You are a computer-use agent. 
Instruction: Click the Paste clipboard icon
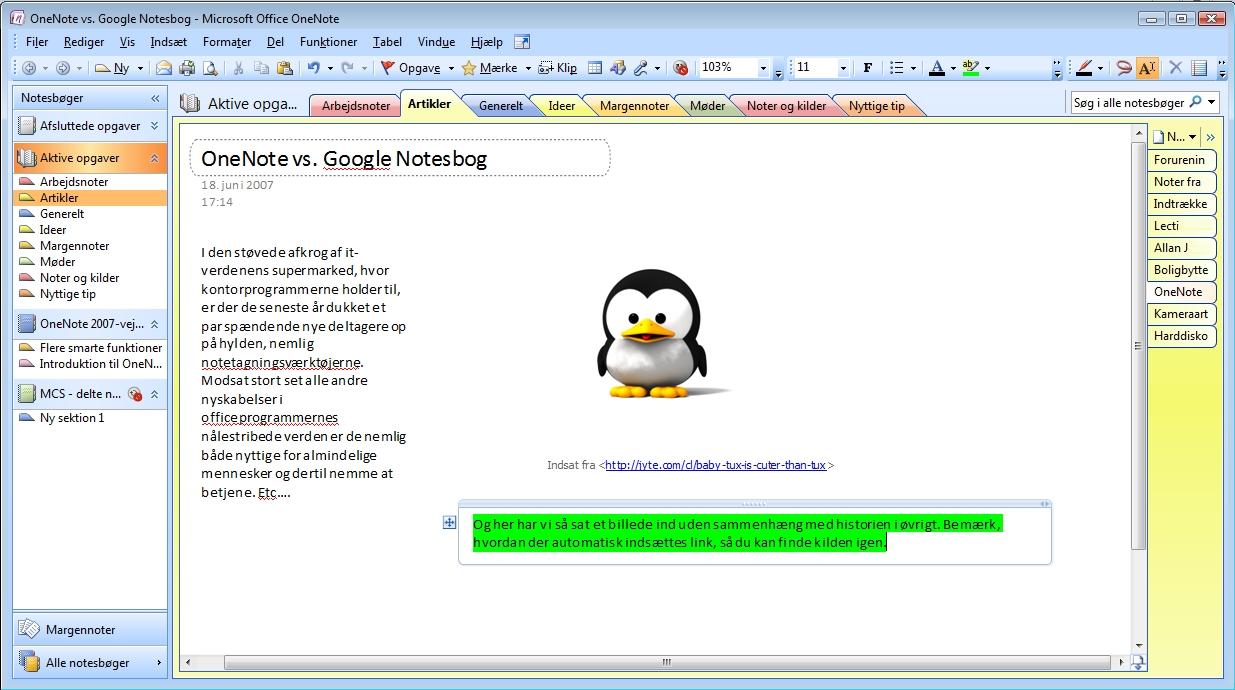pyautogui.click(x=284, y=68)
